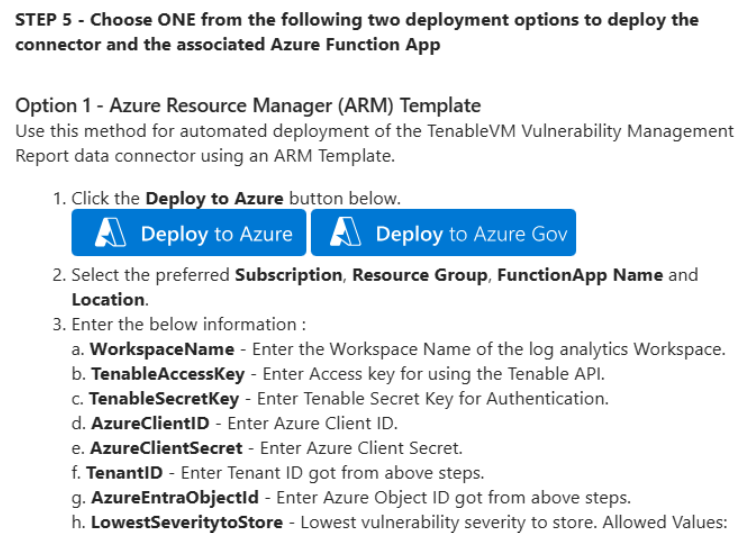Screen dimensions: 737x538
Task: Click the LowestSeveritytoStore parameter label
Action: [x=190, y=521]
